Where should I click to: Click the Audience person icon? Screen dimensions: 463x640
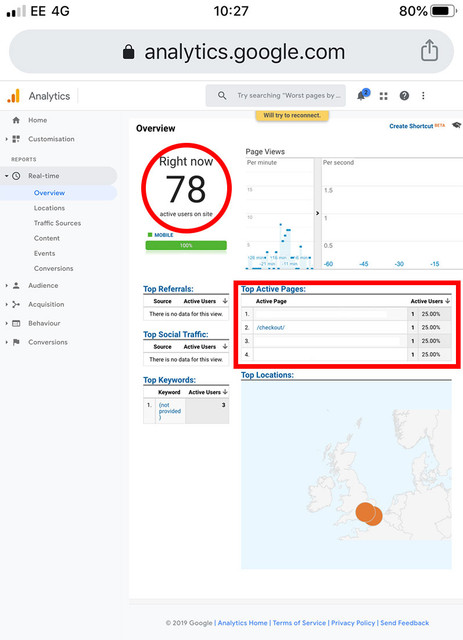[16, 285]
